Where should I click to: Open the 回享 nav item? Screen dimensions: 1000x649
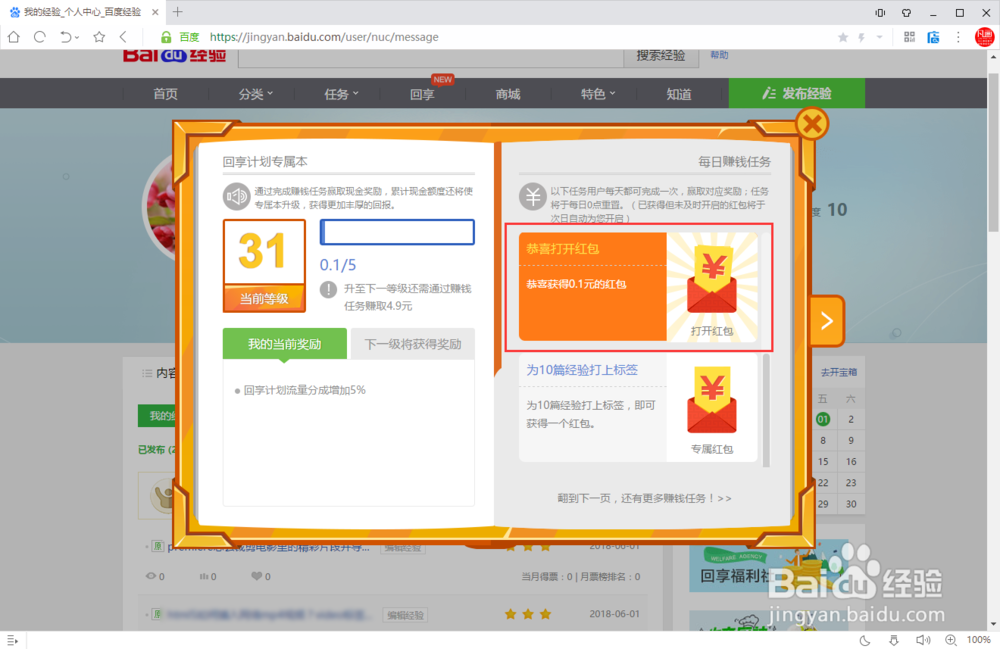pyautogui.click(x=422, y=94)
